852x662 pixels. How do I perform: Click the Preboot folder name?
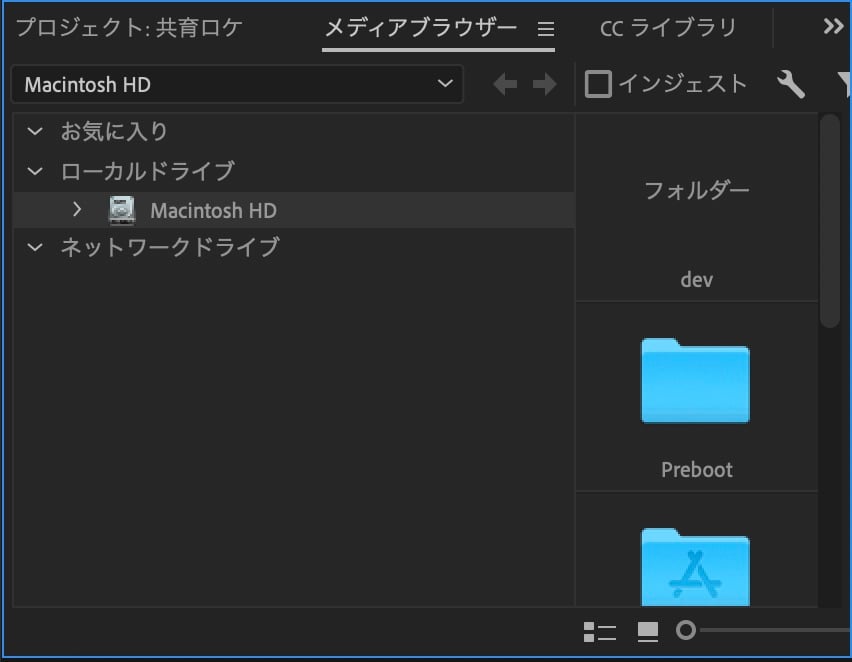click(x=697, y=470)
